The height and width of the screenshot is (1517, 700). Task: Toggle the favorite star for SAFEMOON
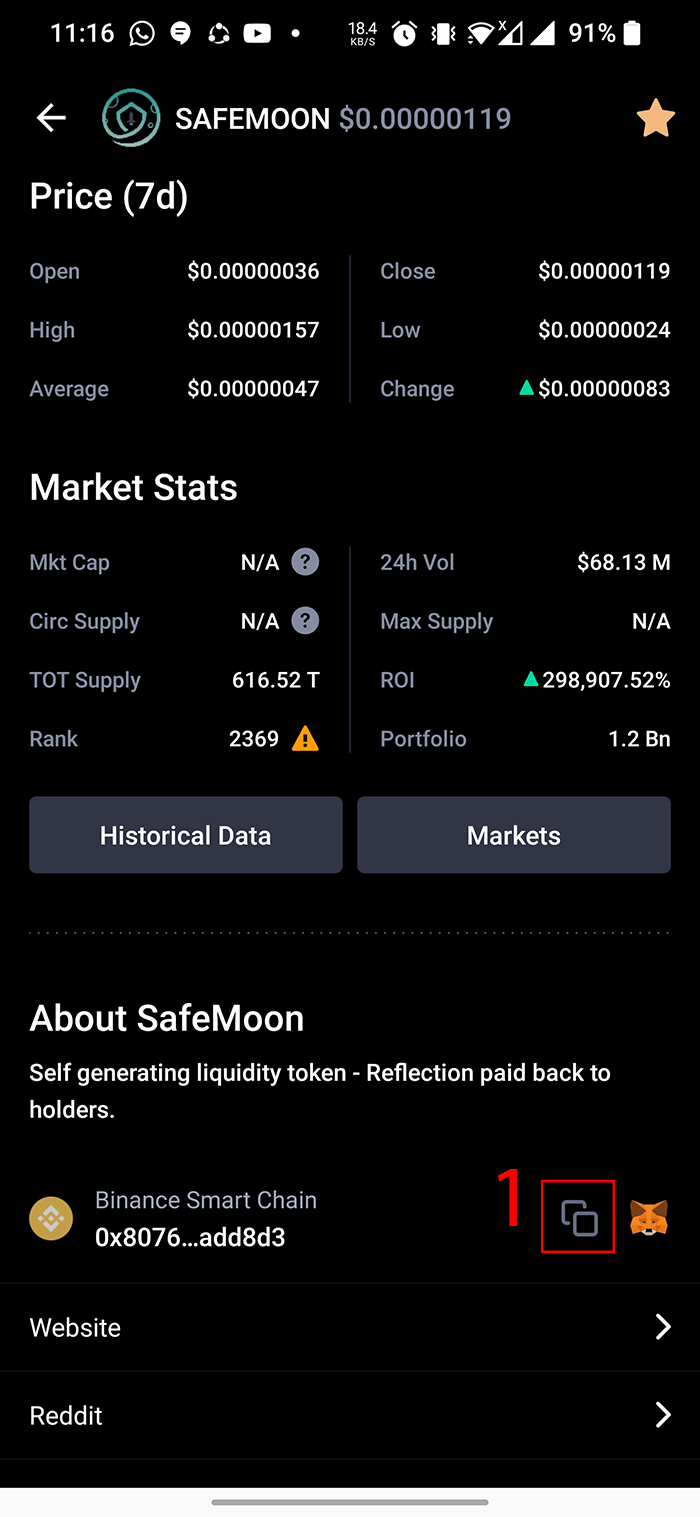pyautogui.click(x=655, y=118)
